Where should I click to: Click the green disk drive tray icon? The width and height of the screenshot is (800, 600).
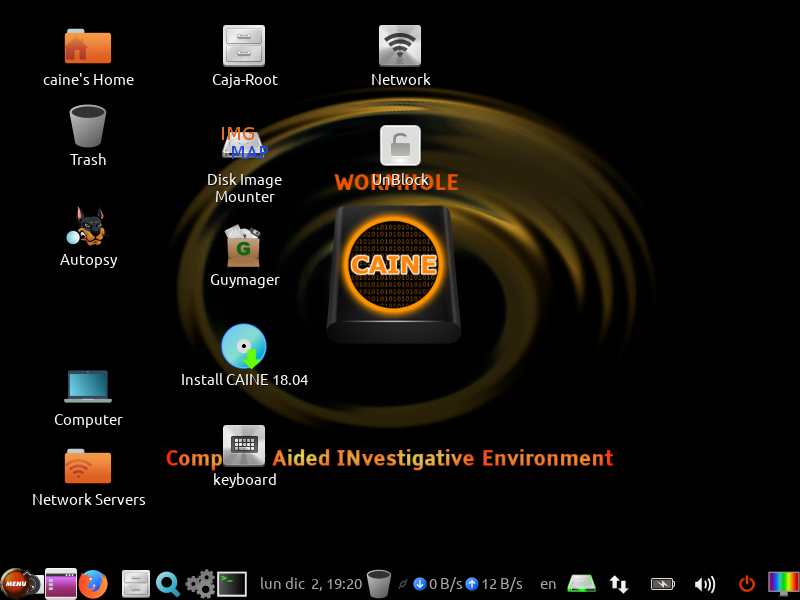coord(582,584)
